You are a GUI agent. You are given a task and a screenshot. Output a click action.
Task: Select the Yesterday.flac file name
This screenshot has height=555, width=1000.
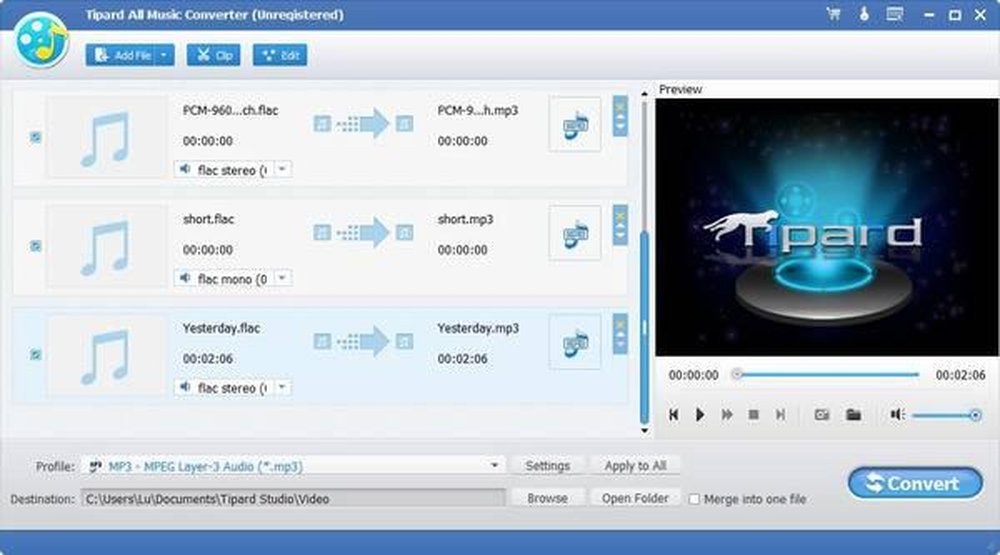(x=221, y=329)
